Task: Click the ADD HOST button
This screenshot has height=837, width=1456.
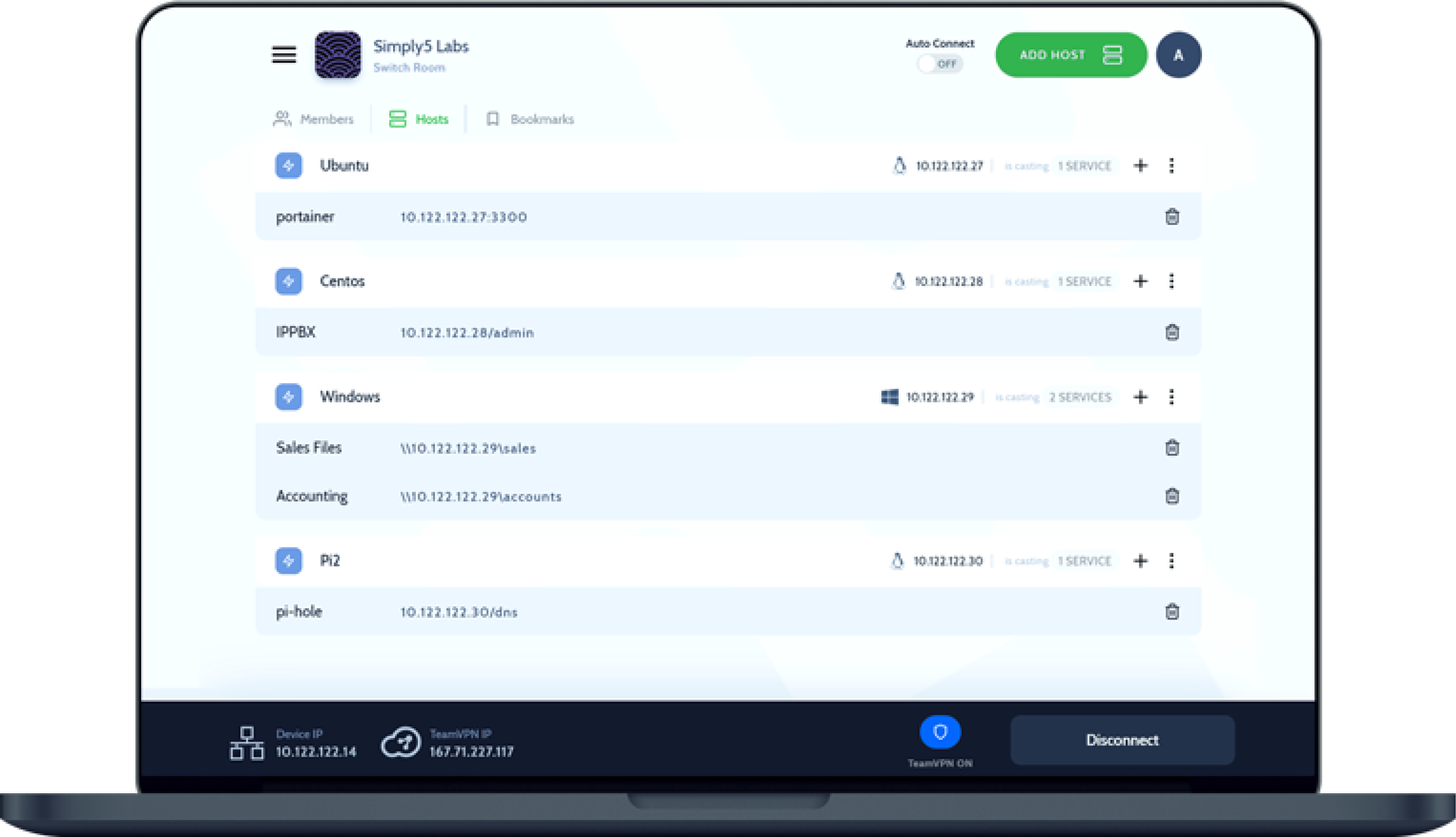Action: 1071,54
